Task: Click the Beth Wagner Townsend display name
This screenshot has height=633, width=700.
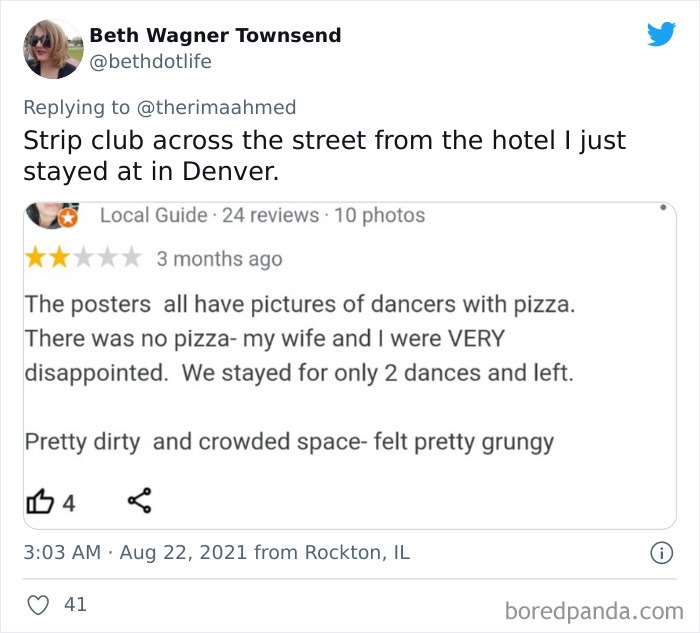Action: click(x=215, y=35)
